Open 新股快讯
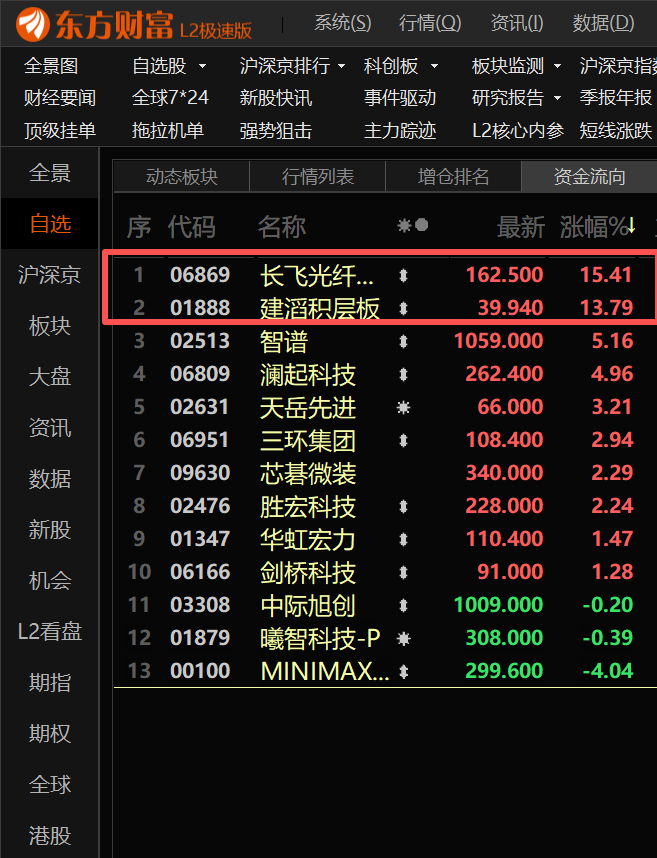This screenshot has width=657, height=858. (276, 98)
